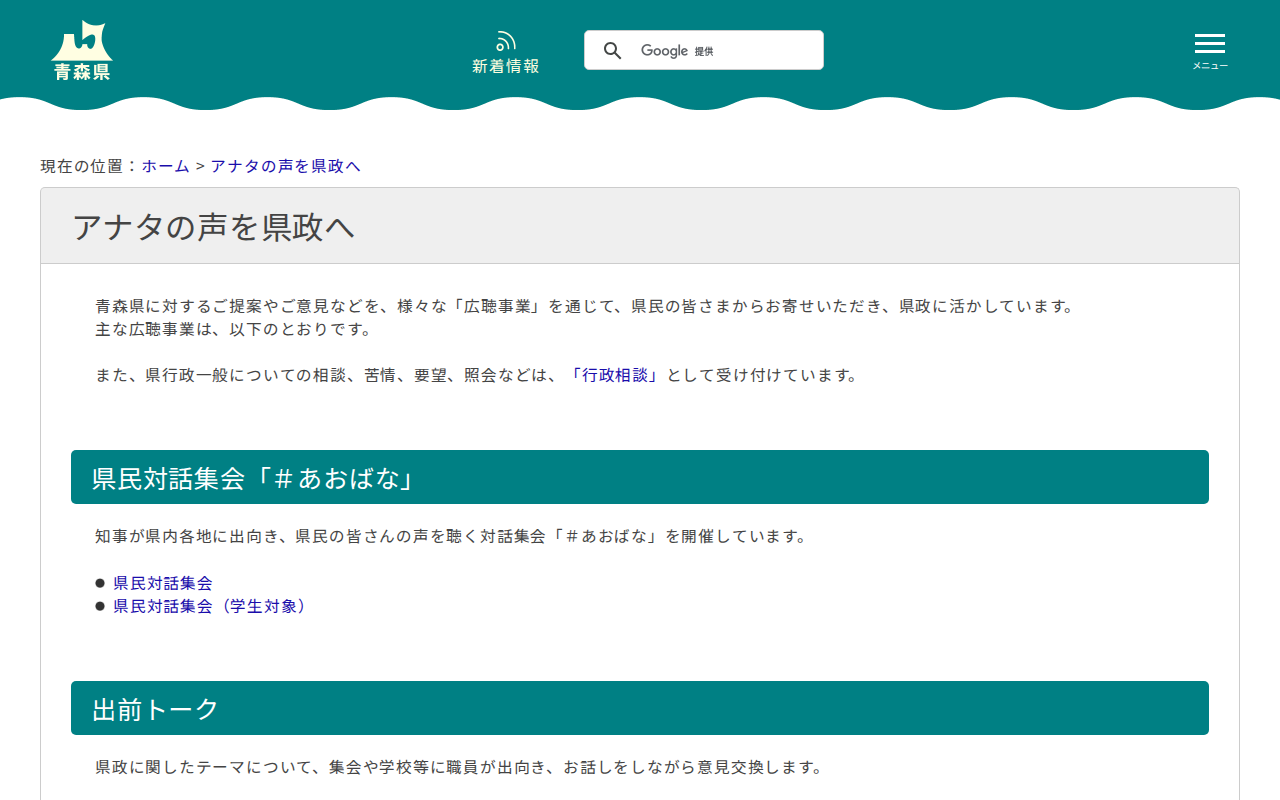Click breadcrumb link アナタの声を県政へ
1280x800 pixels.
(x=285, y=166)
